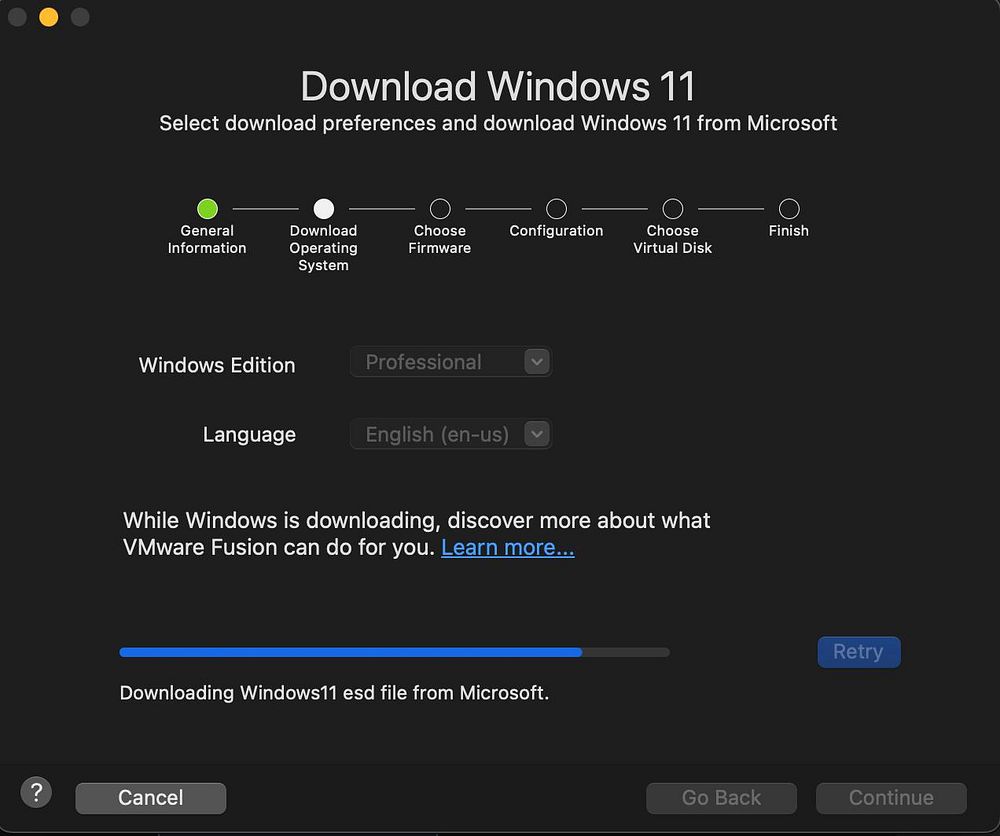This screenshot has width=1000, height=836.
Task: Click the Select download preferences subtitle
Action: [x=498, y=122]
